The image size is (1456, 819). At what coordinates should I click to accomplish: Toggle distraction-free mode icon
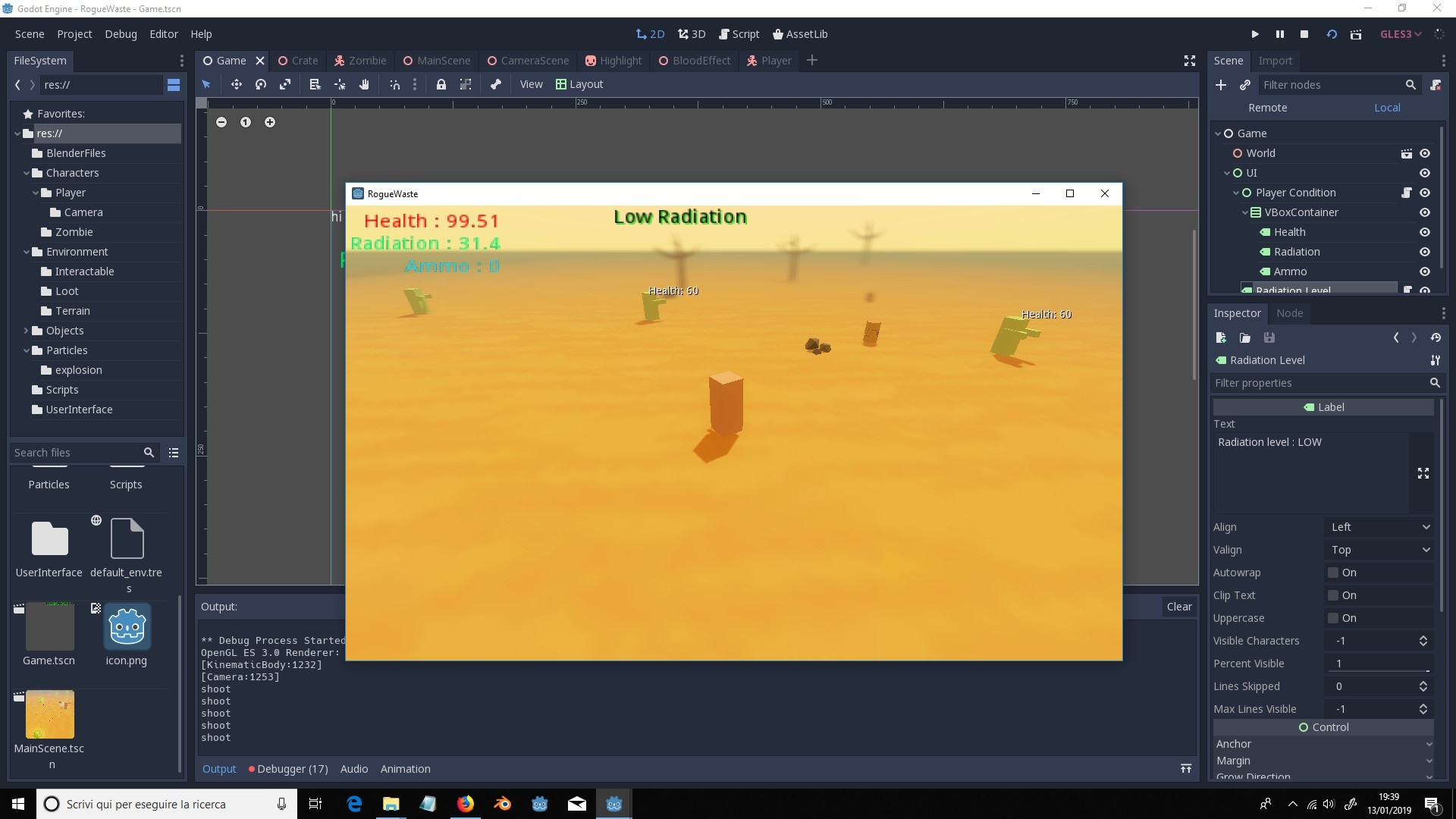click(1189, 61)
